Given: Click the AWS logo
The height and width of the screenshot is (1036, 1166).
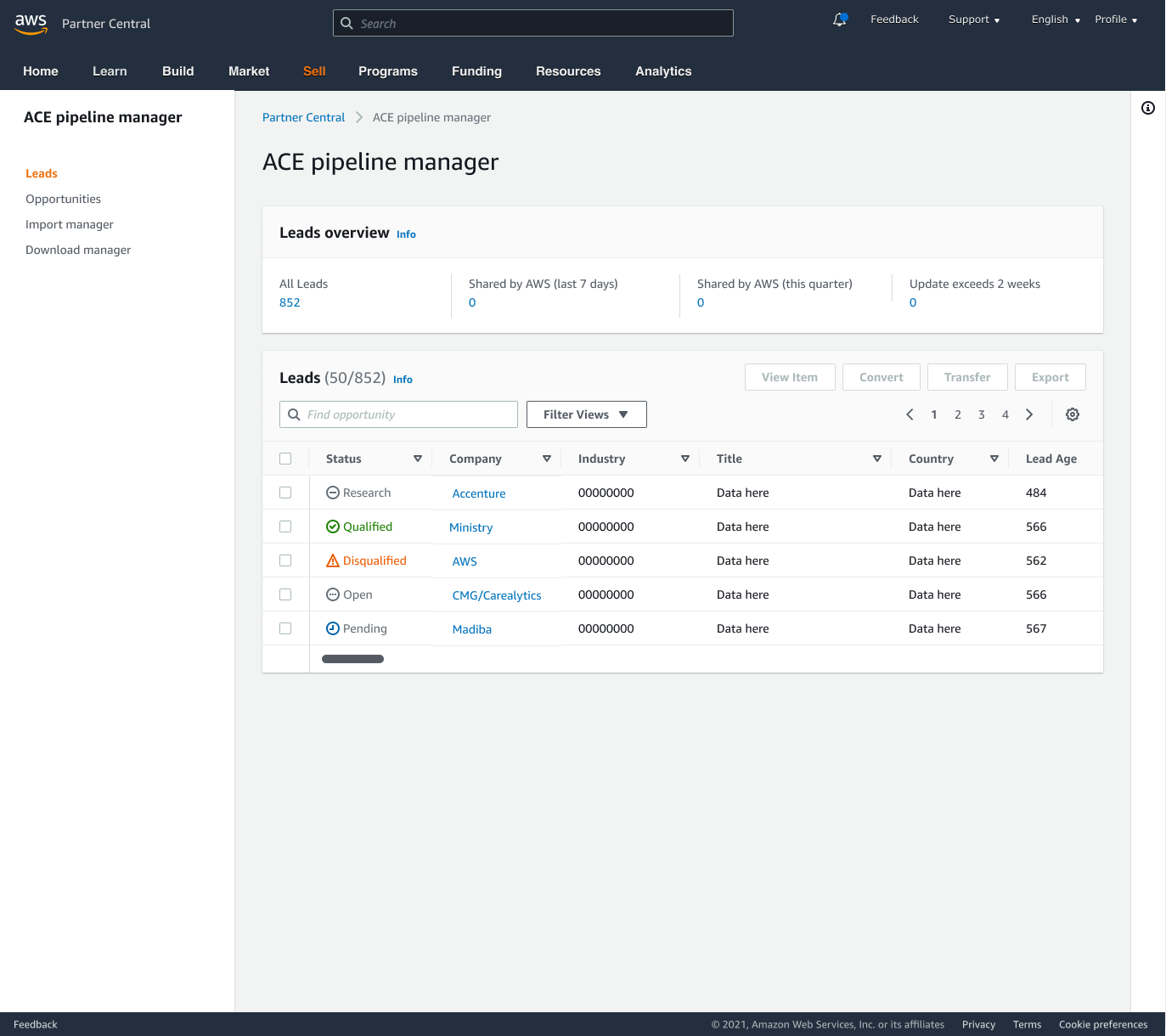Looking at the screenshot, I should point(31,24).
